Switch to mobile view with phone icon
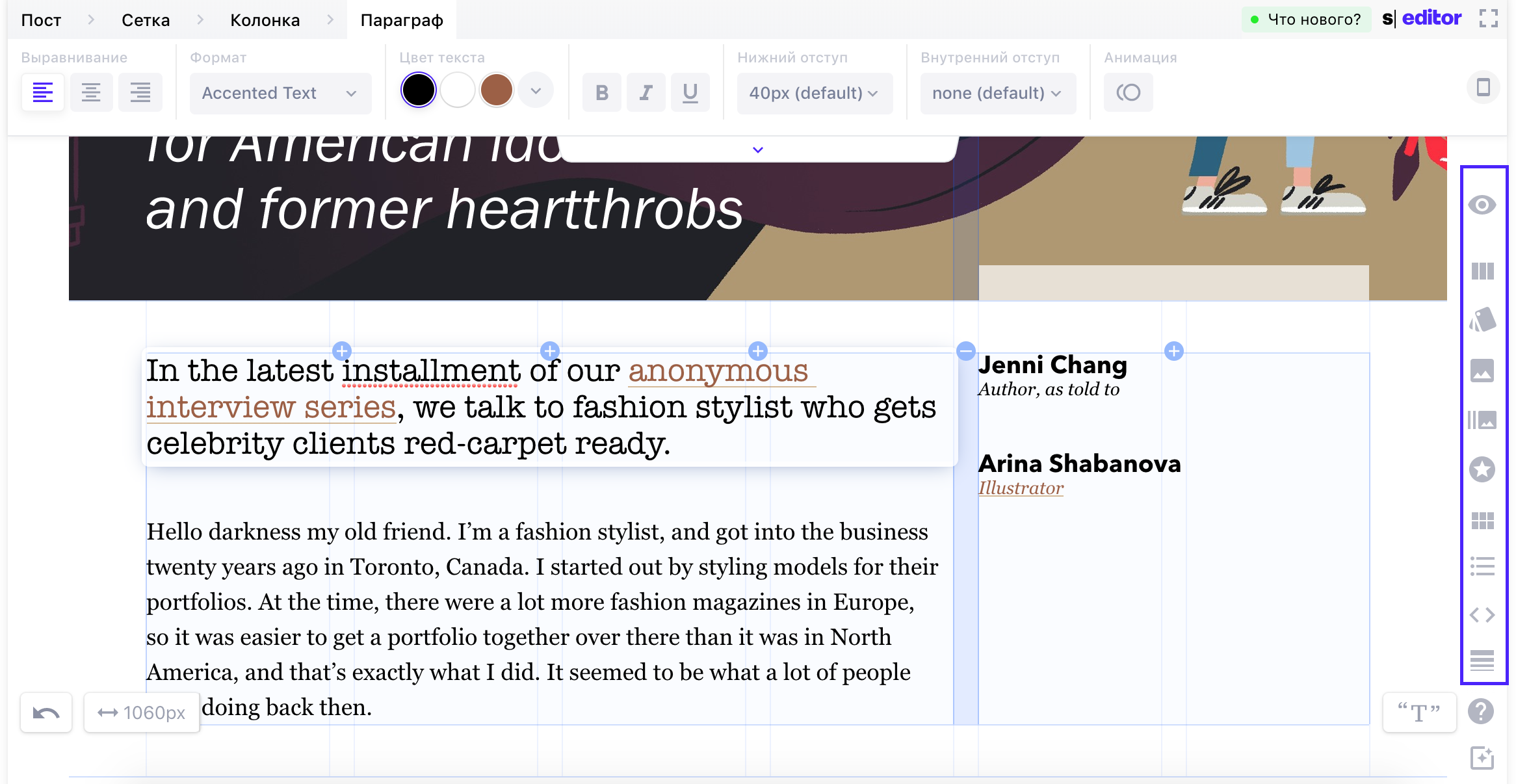Screen dimensions: 1516x784 point(1483,87)
